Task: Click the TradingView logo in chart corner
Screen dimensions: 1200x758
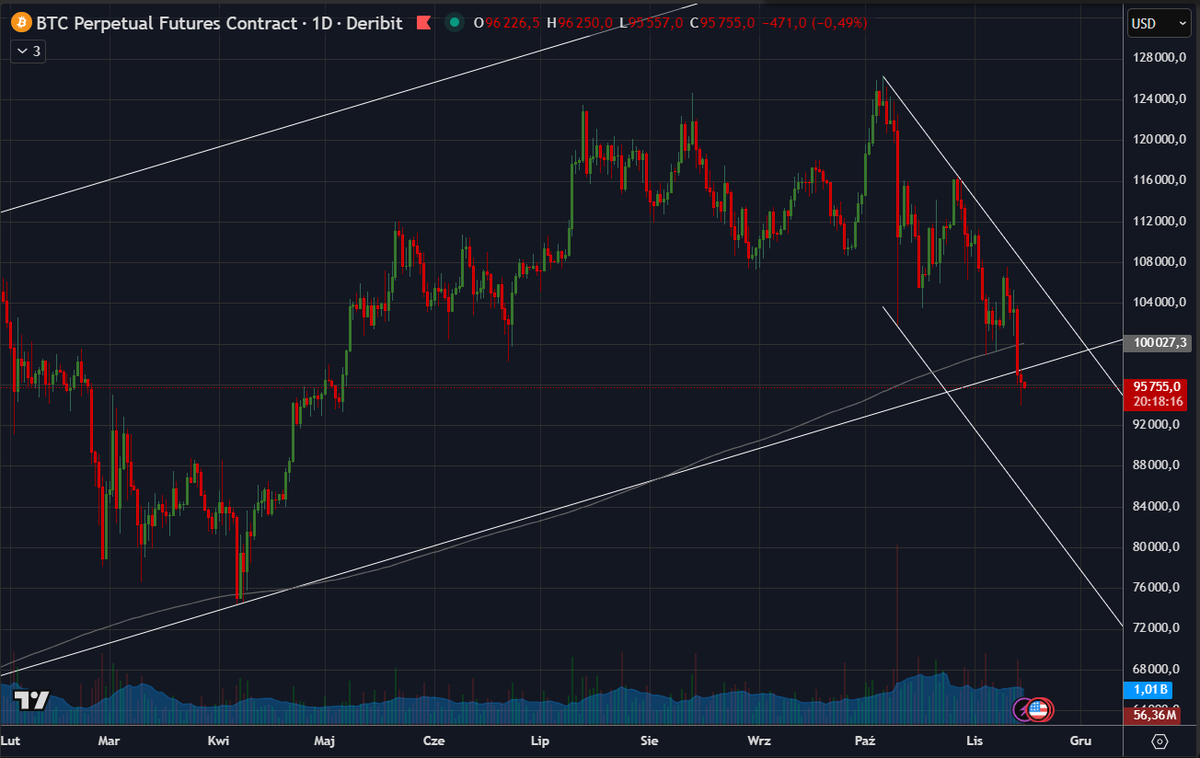Action: [34, 701]
